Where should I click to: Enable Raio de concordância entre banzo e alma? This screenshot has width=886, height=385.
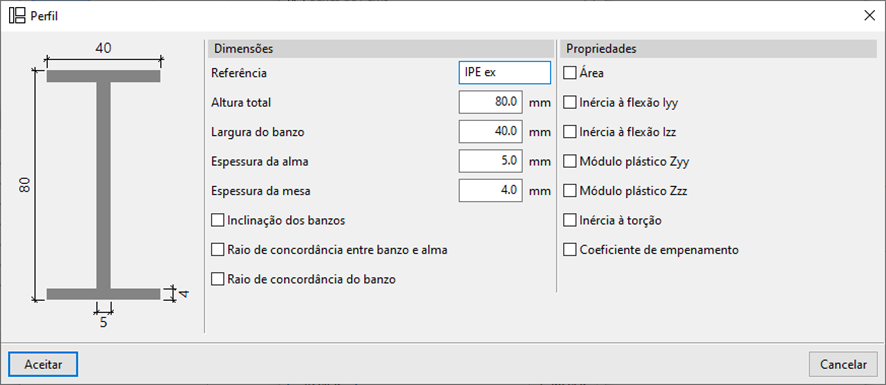pyautogui.click(x=217, y=249)
